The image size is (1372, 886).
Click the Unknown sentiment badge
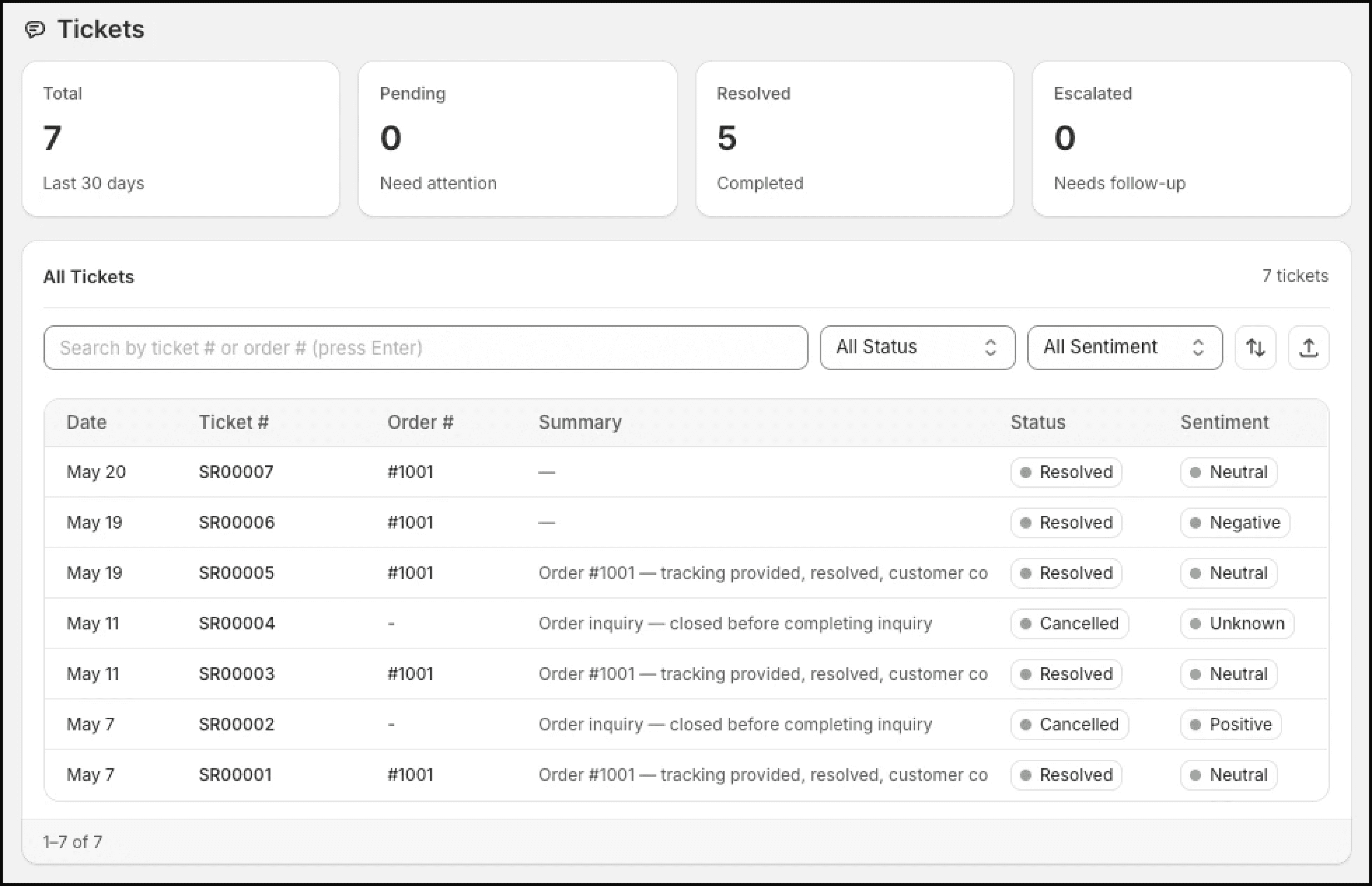pyautogui.click(x=1237, y=624)
